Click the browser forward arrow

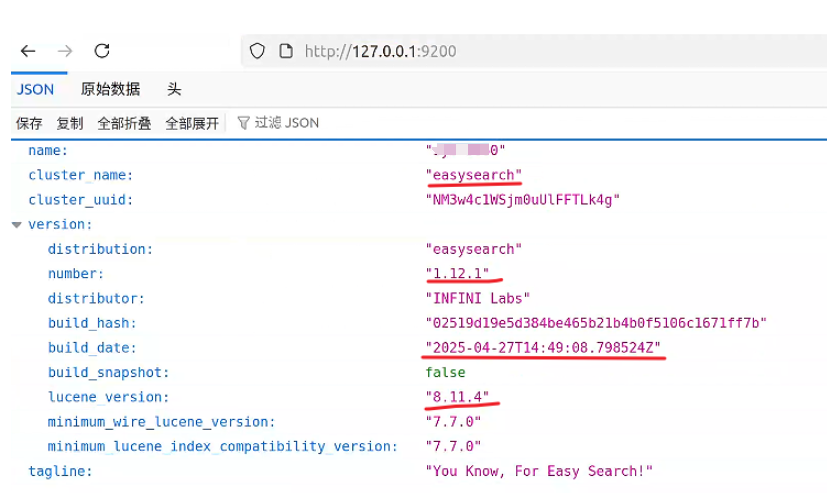[65, 51]
